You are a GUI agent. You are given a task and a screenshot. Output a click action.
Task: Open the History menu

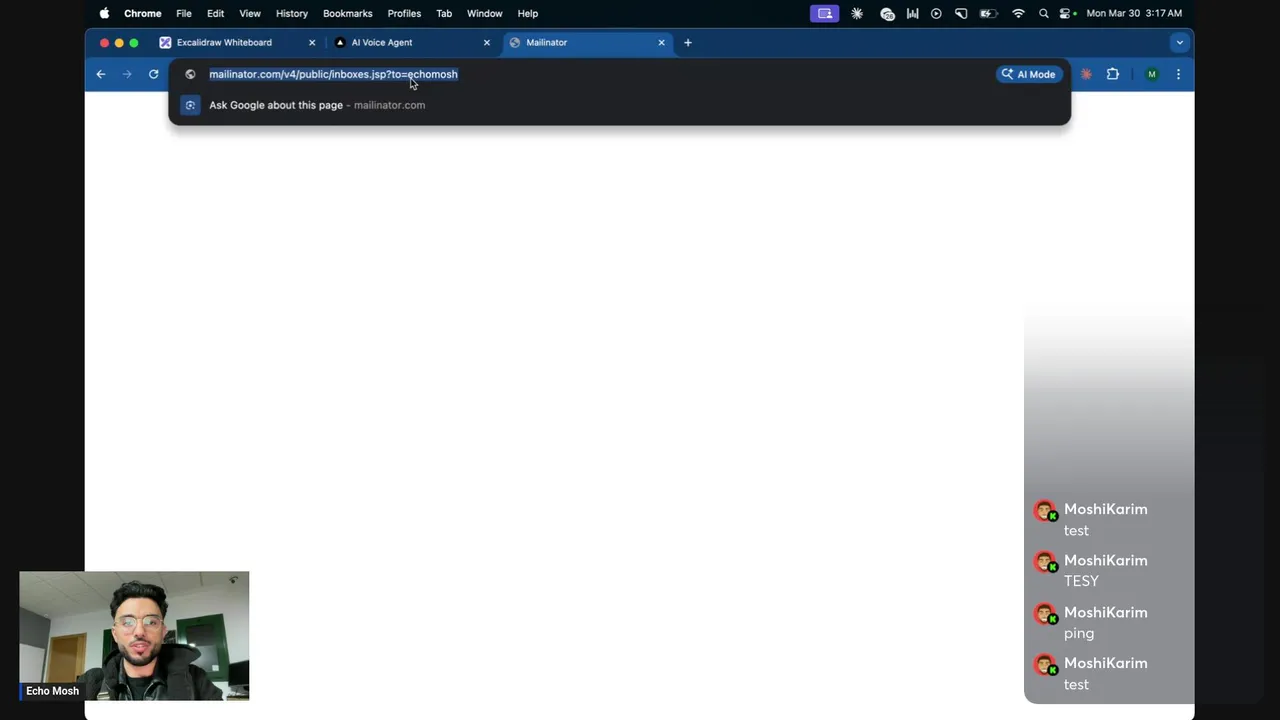(292, 13)
